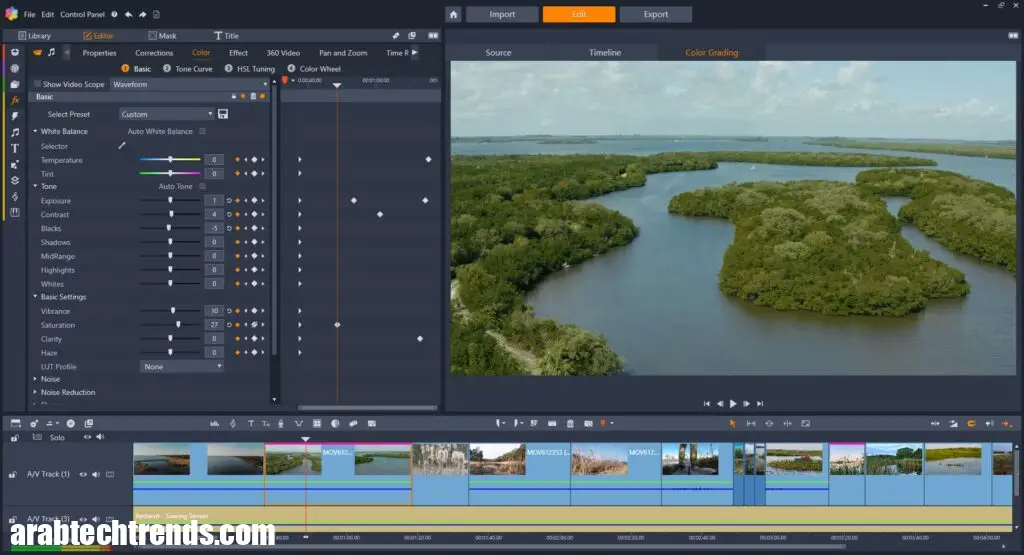Click the undo arrow in the top bar
The height and width of the screenshot is (555, 1024).
tap(129, 15)
